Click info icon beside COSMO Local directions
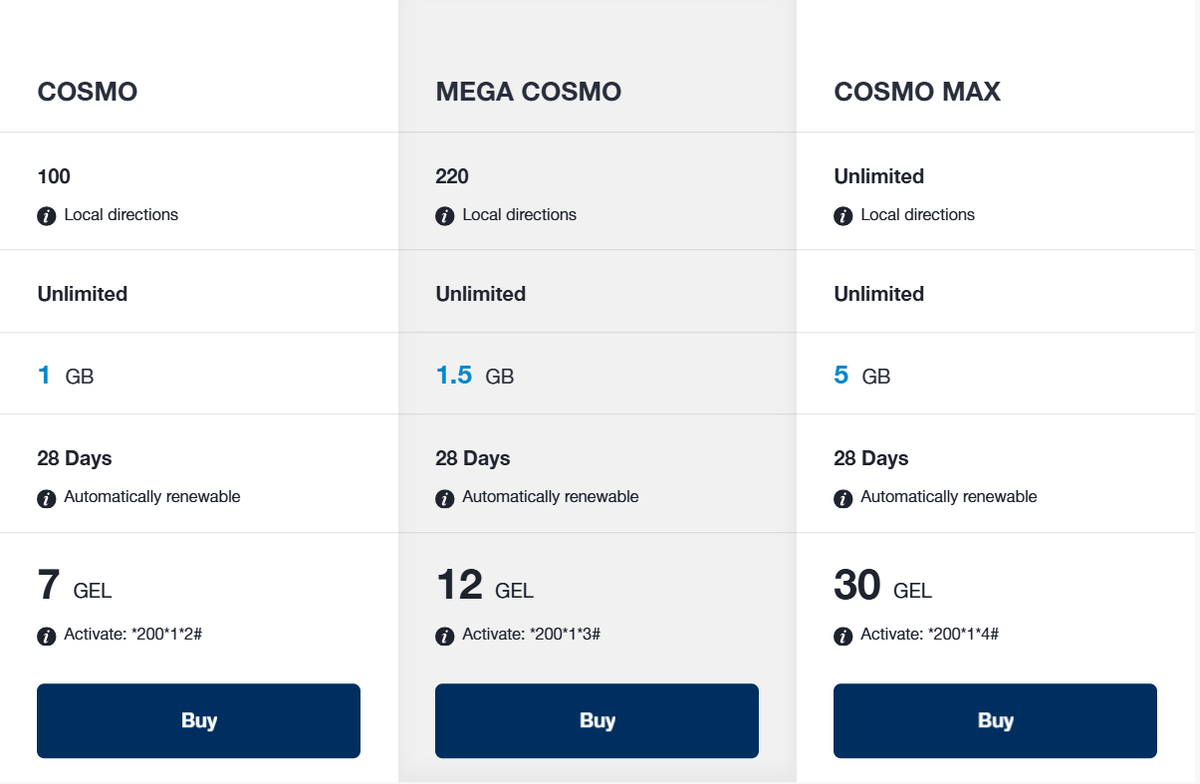 (46, 216)
